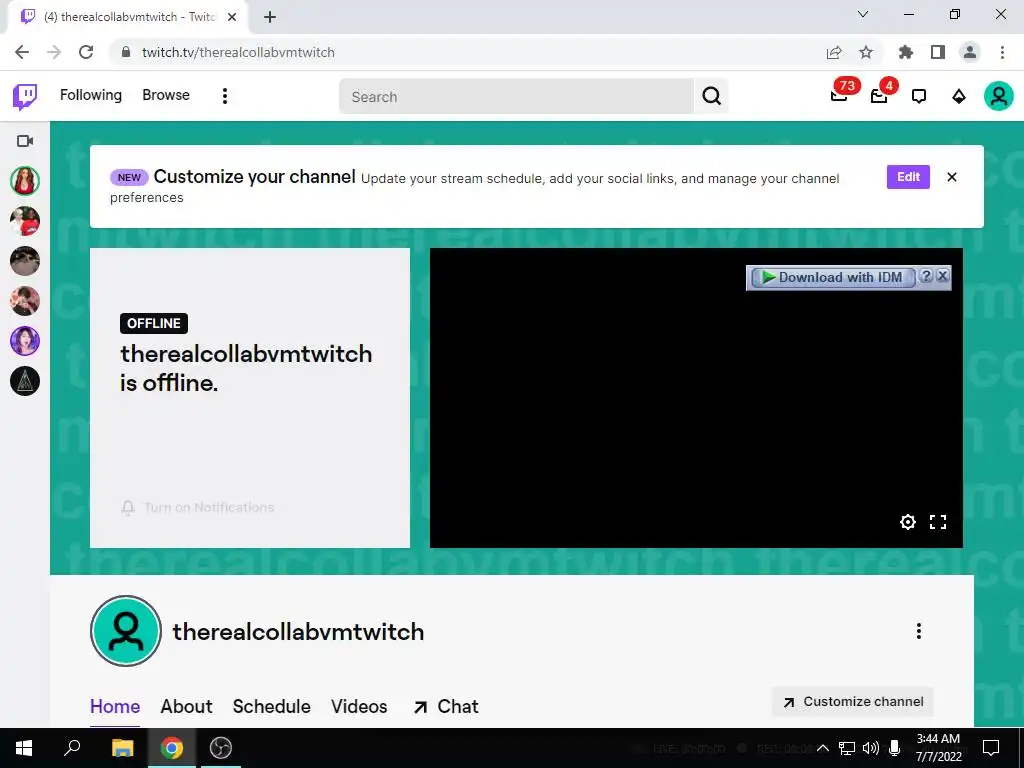Click Download with IDM button
This screenshot has width=1024, height=768.
pyautogui.click(x=832, y=278)
